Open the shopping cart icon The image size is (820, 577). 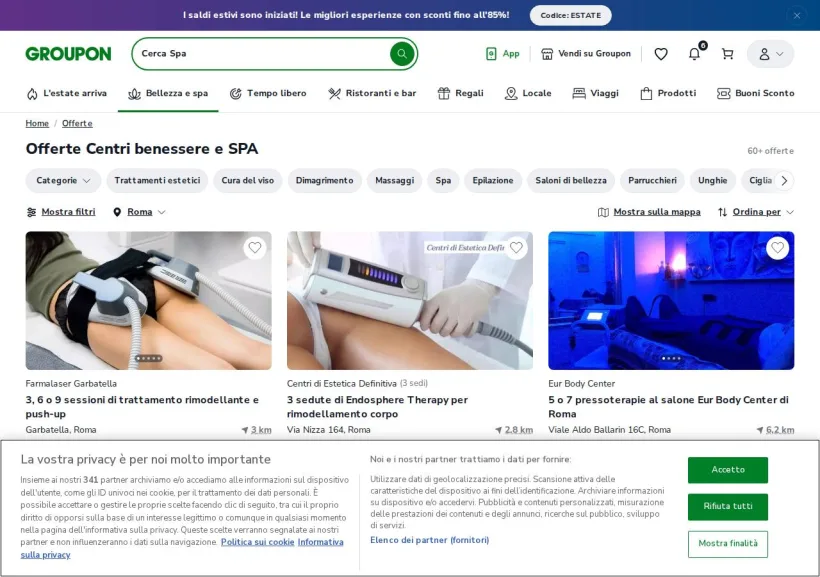pos(727,54)
